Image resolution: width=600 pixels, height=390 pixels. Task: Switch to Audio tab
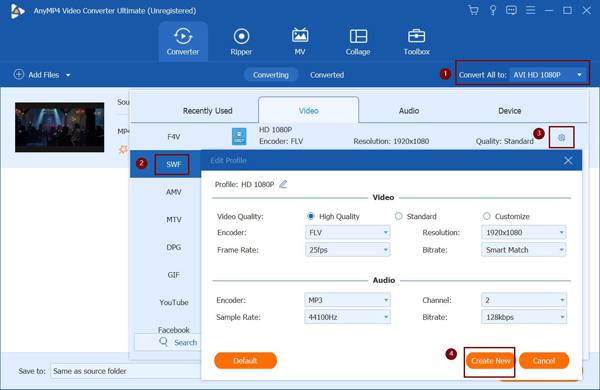click(409, 111)
